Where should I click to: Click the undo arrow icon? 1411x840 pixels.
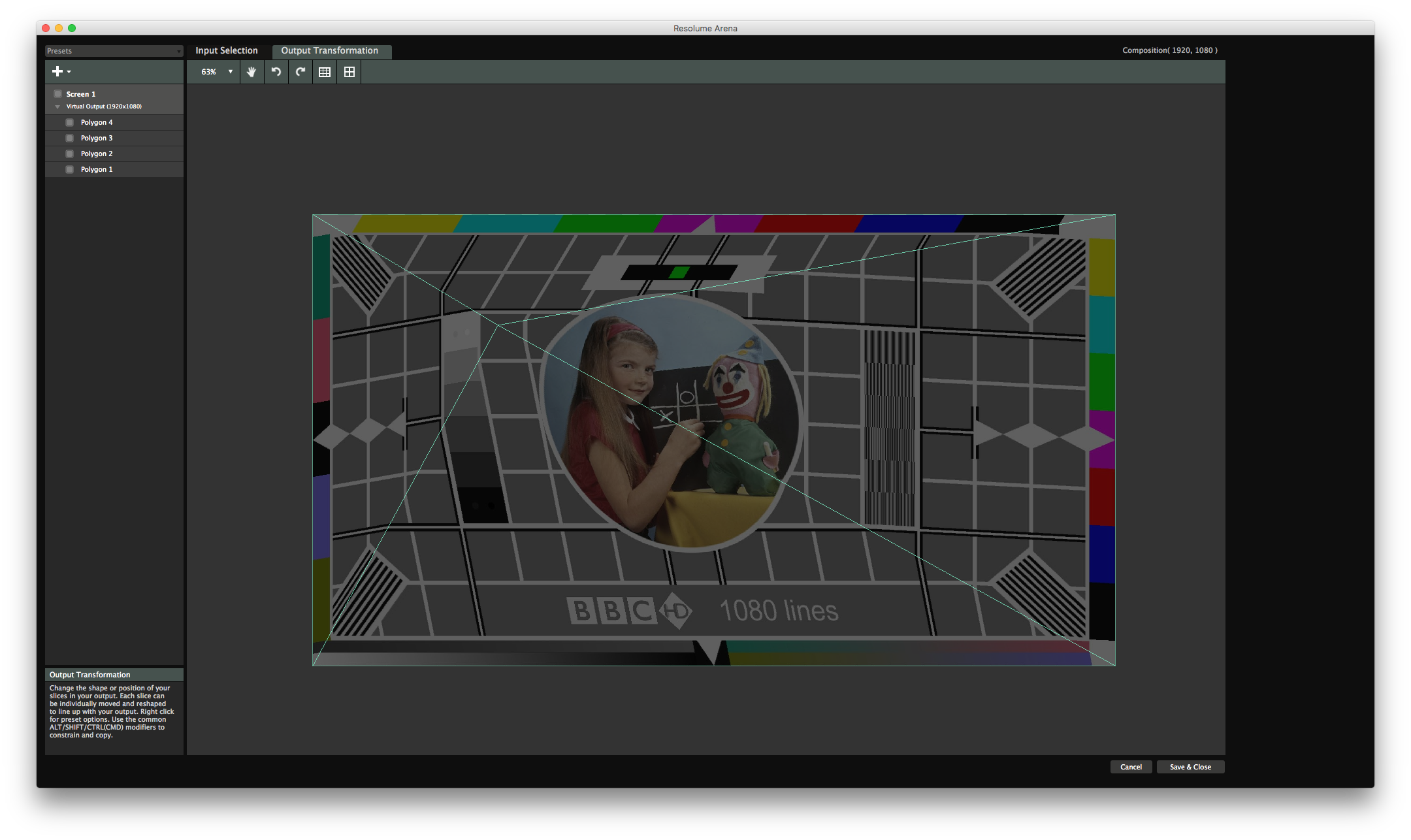276,72
